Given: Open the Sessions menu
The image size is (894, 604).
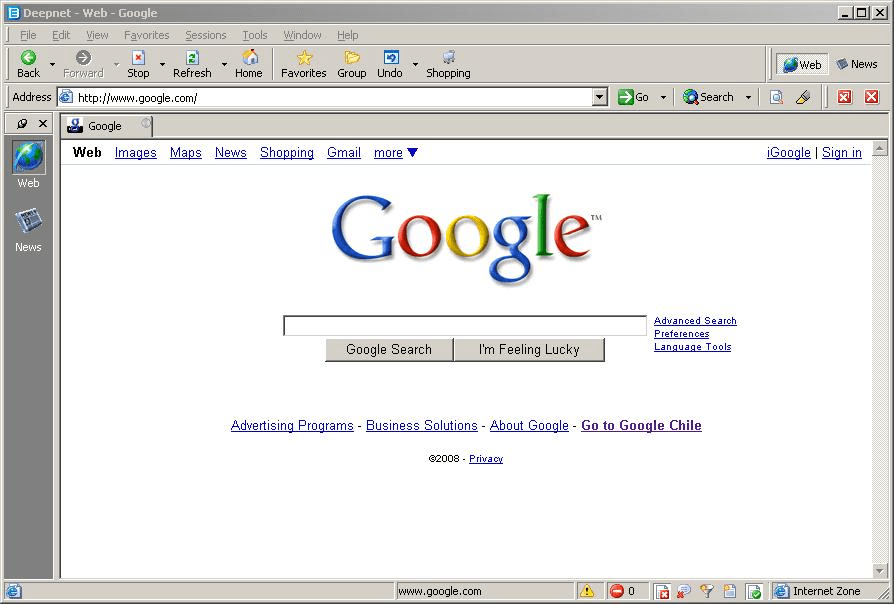Looking at the screenshot, I should pyautogui.click(x=205, y=35).
